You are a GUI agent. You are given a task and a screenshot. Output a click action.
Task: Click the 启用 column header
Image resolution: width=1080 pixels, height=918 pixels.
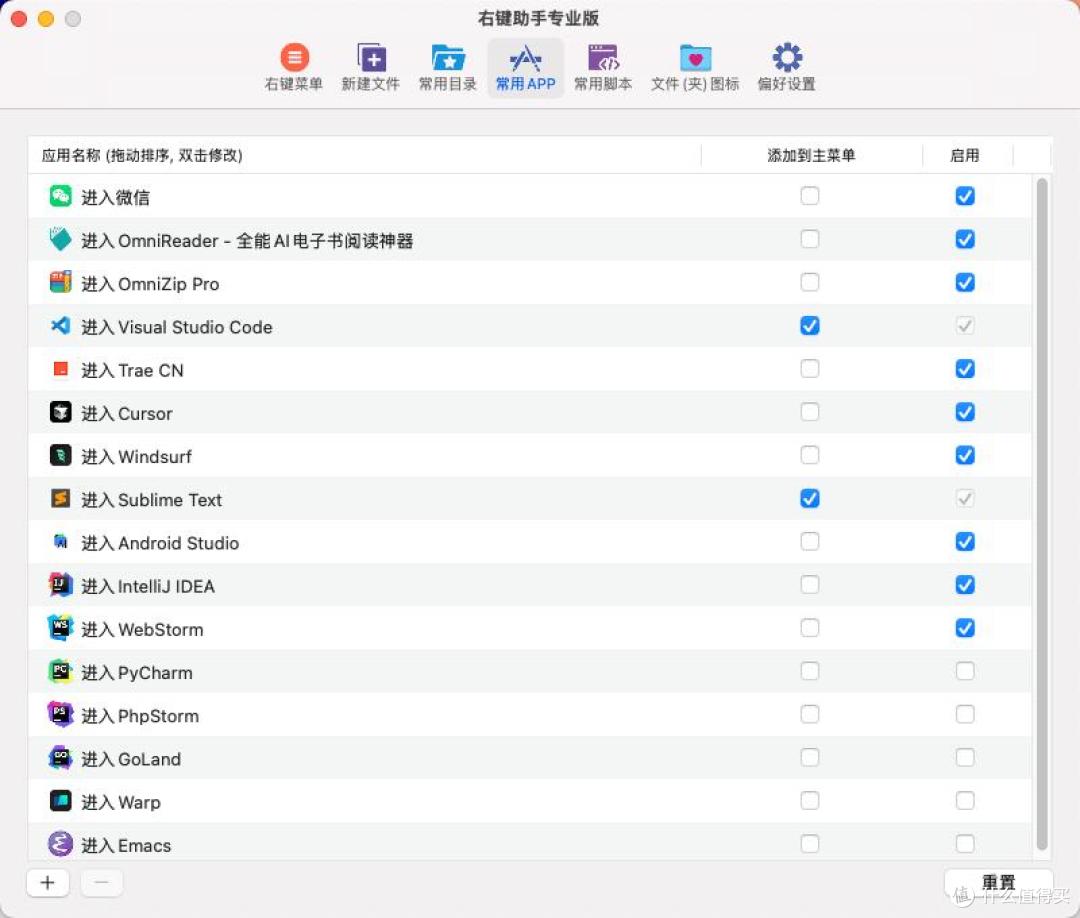tap(964, 156)
